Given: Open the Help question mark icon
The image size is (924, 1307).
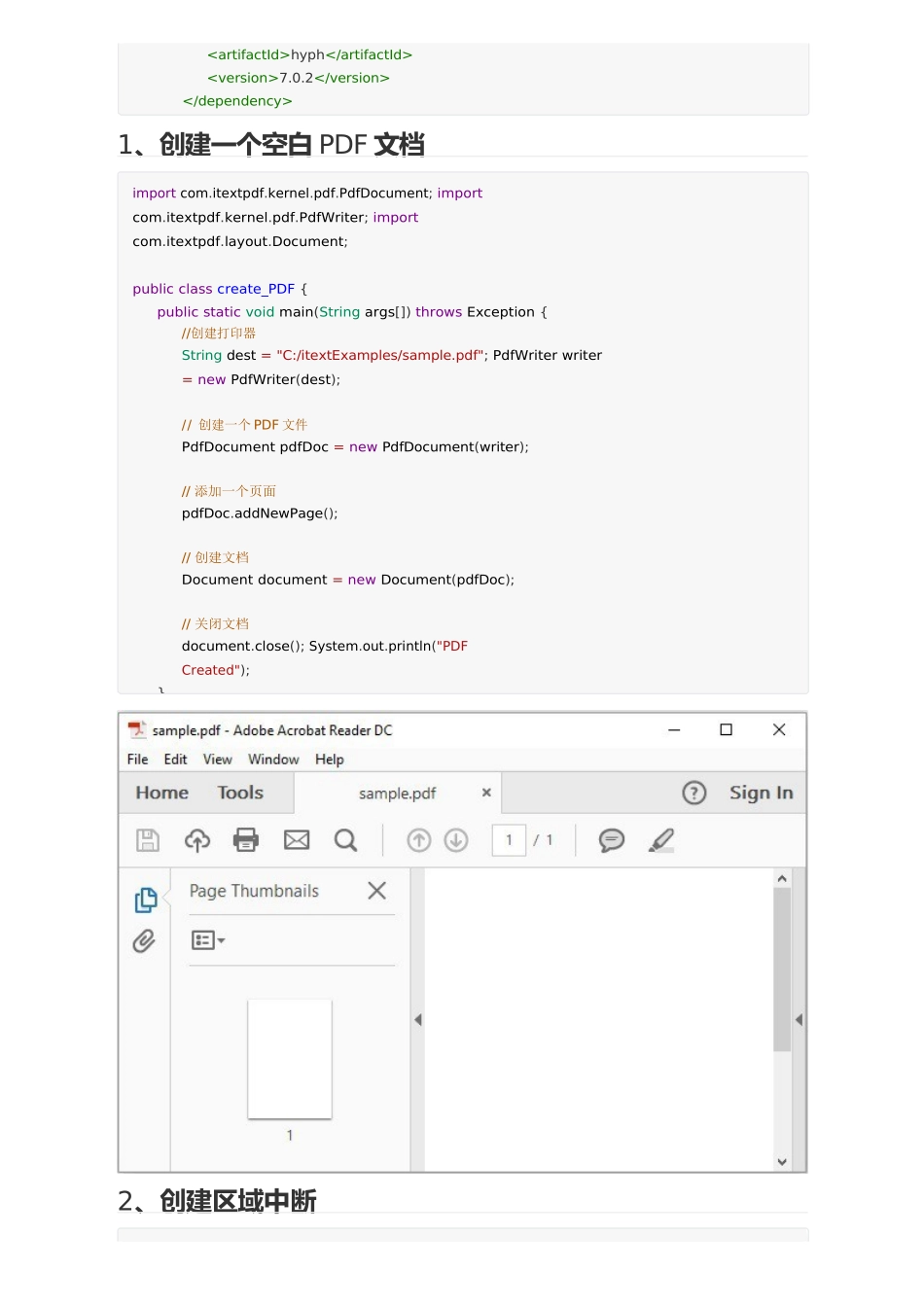Looking at the screenshot, I should pos(694,793).
